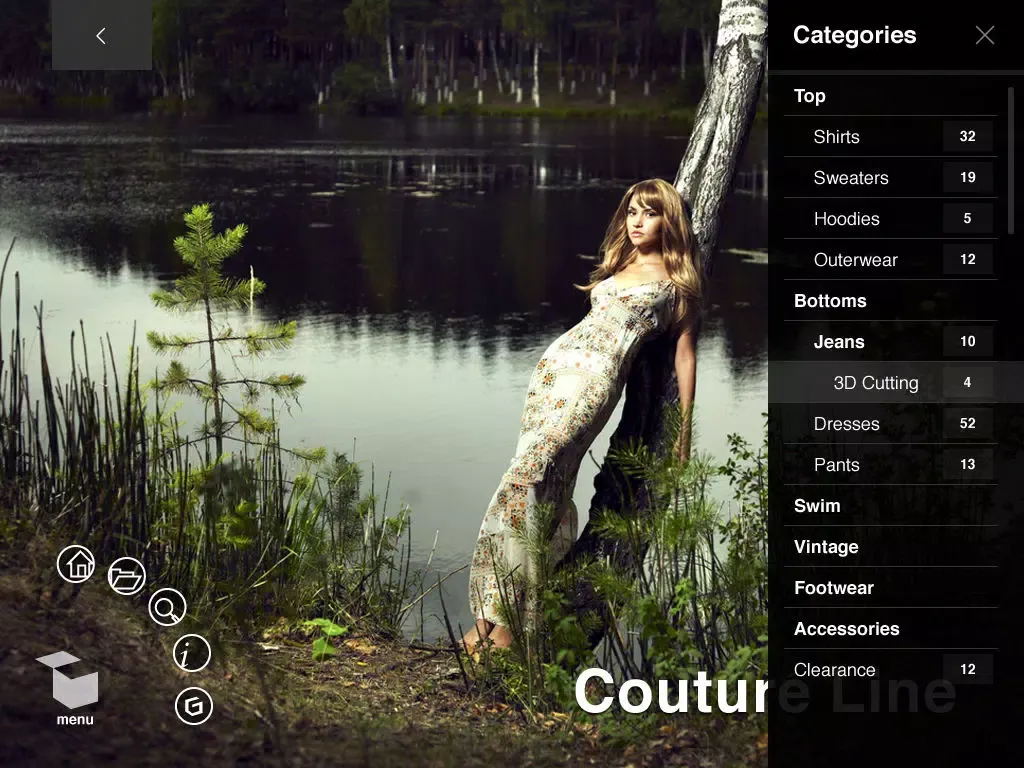The width and height of the screenshot is (1024, 768).
Task: Expand the Accessories category
Action: click(891, 629)
